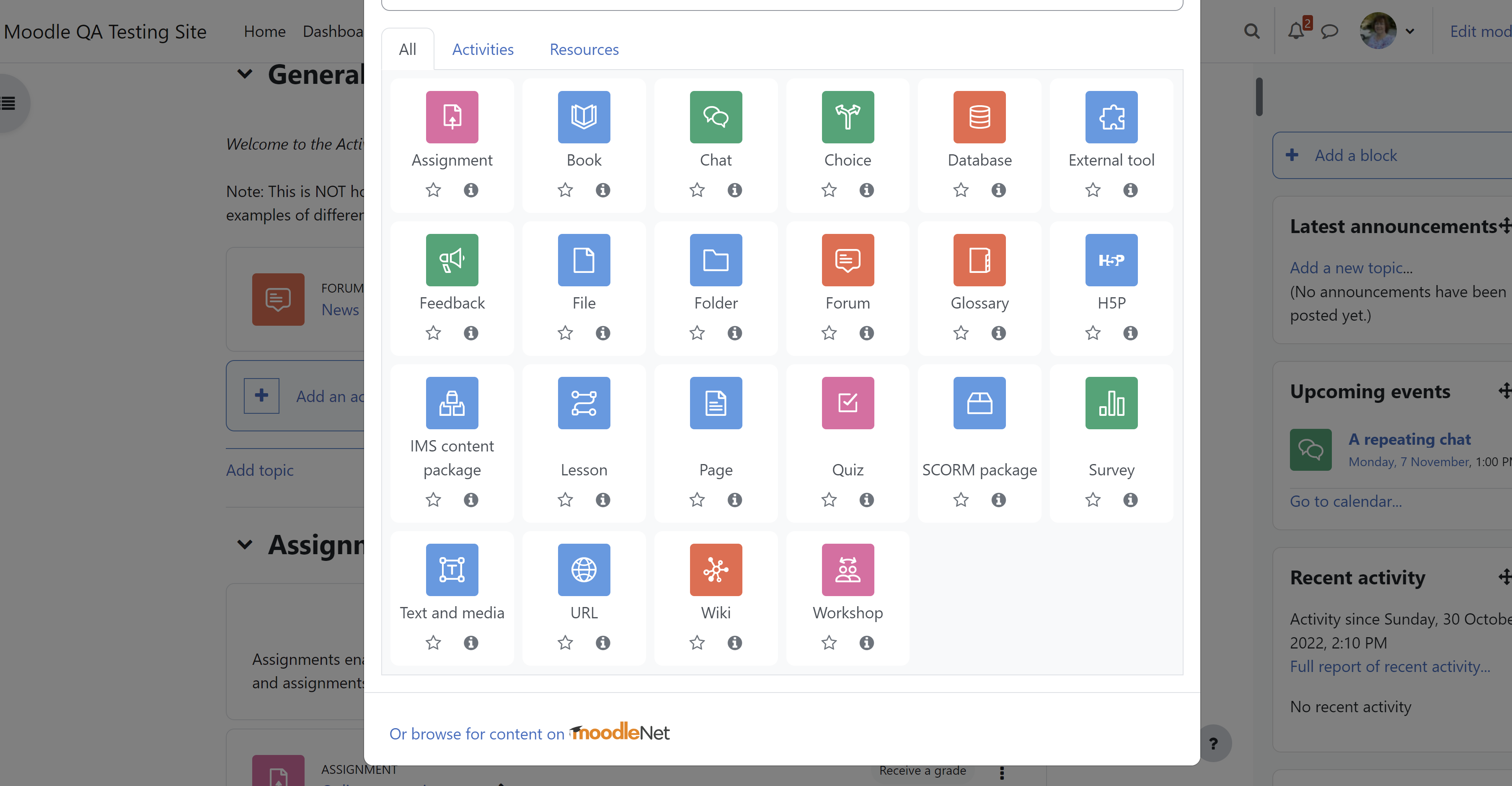Open Full report of recent activity
The height and width of the screenshot is (786, 1512).
click(1390, 666)
